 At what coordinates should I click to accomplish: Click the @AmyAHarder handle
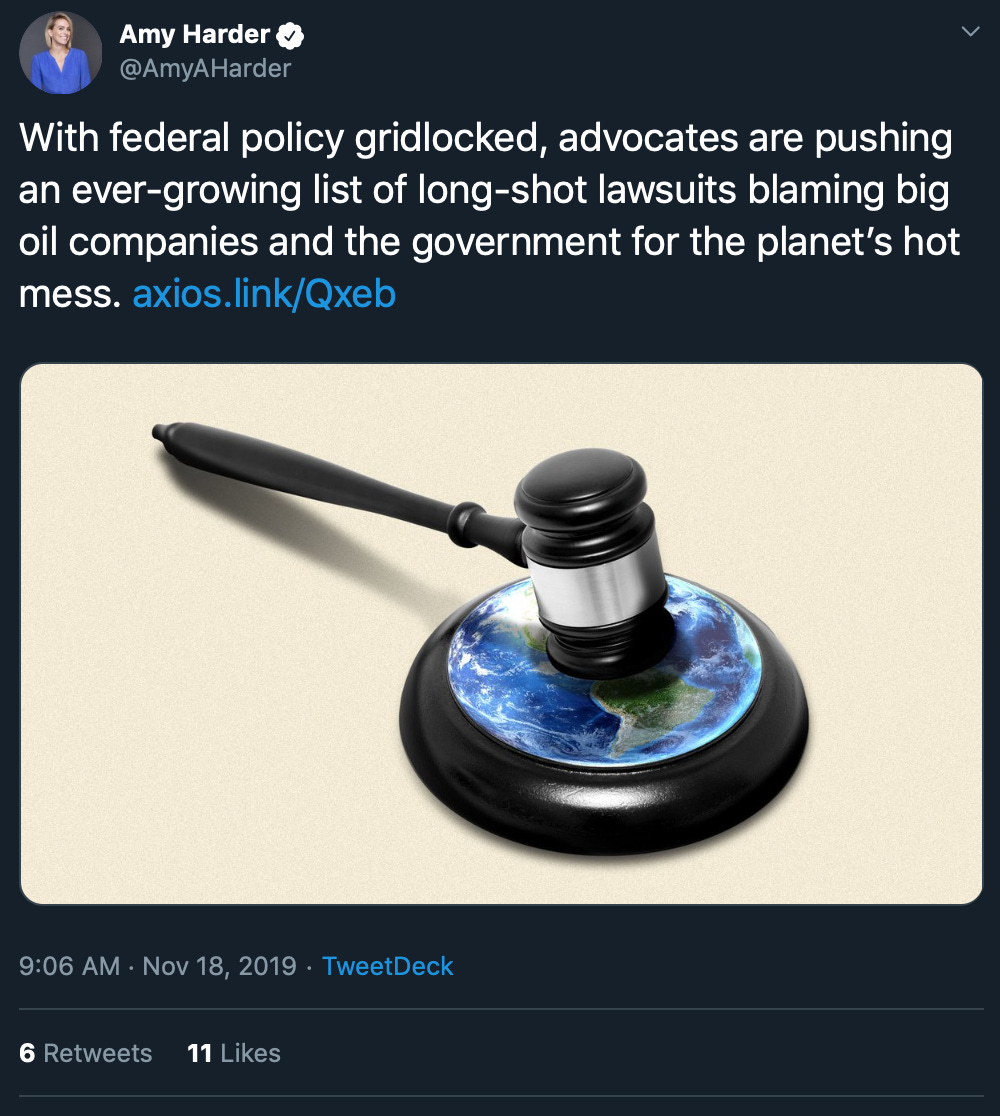205,68
